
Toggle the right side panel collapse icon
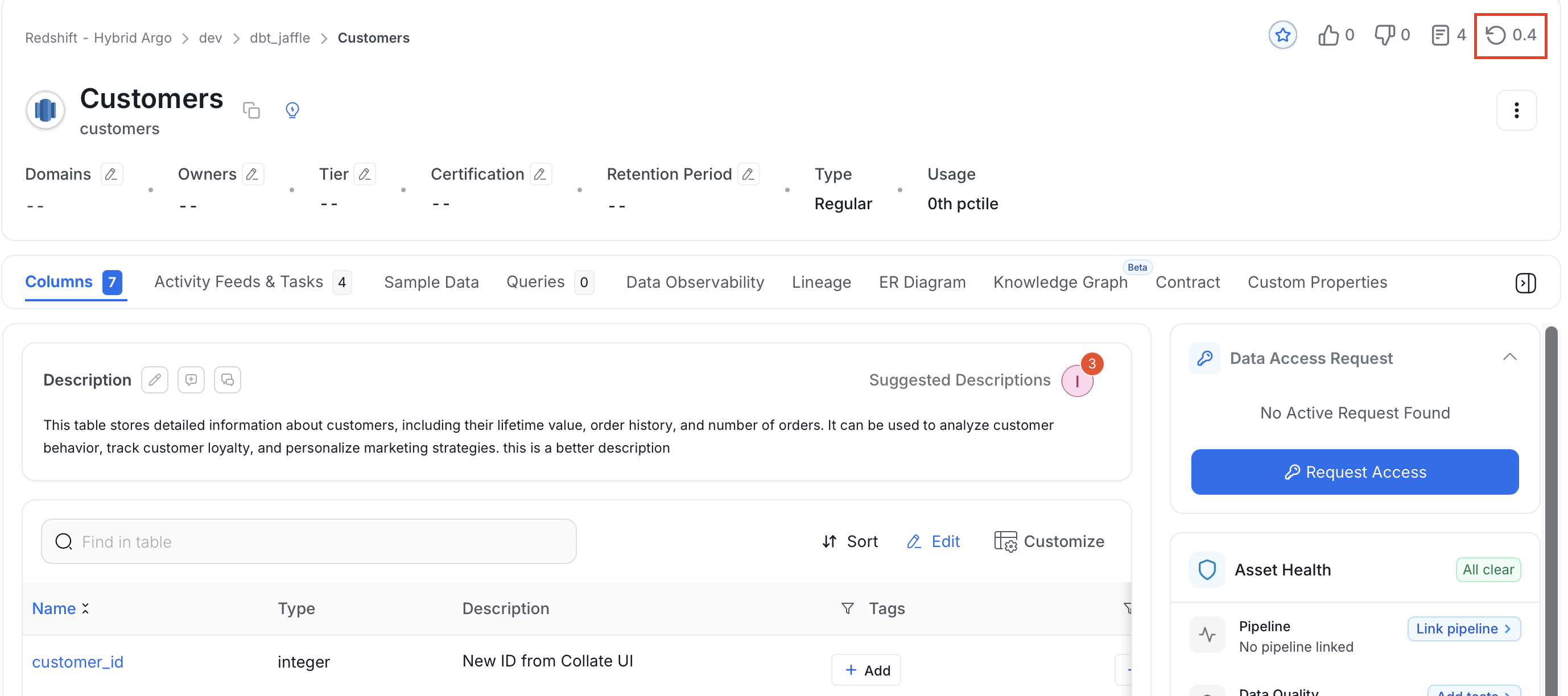(1525, 282)
